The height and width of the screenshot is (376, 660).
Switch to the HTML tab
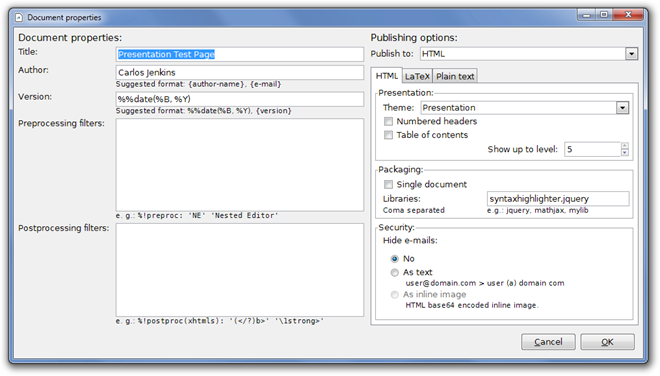point(386,76)
